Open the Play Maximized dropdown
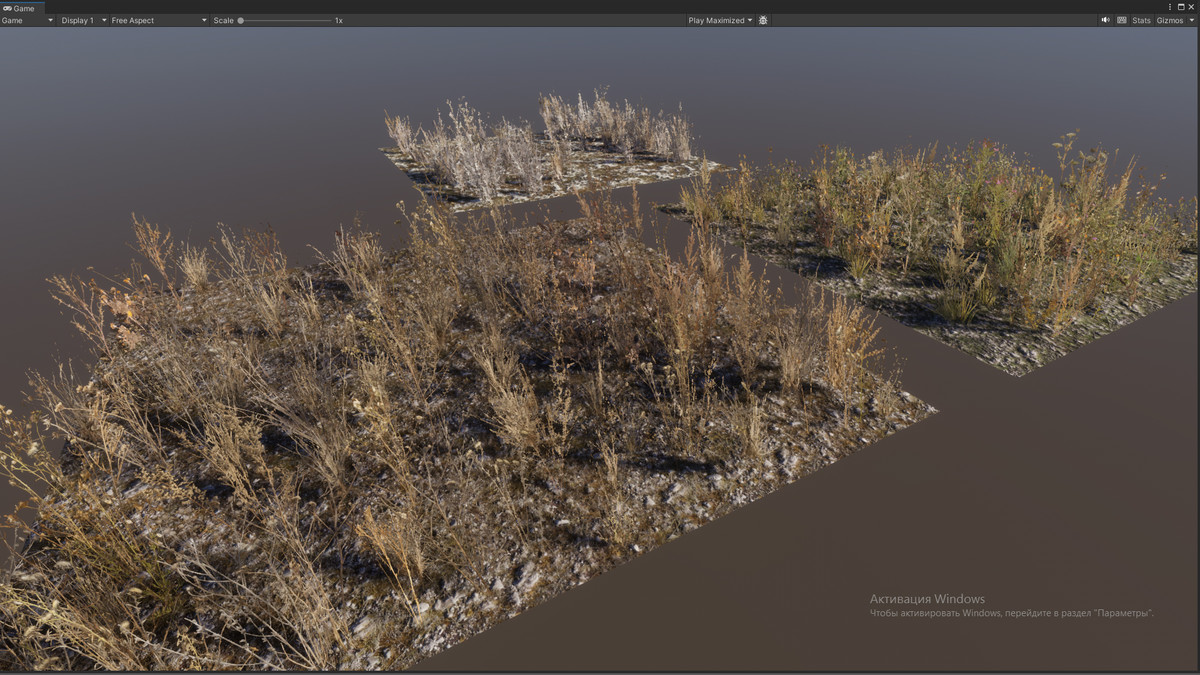This screenshot has width=1200, height=675. pos(721,20)
